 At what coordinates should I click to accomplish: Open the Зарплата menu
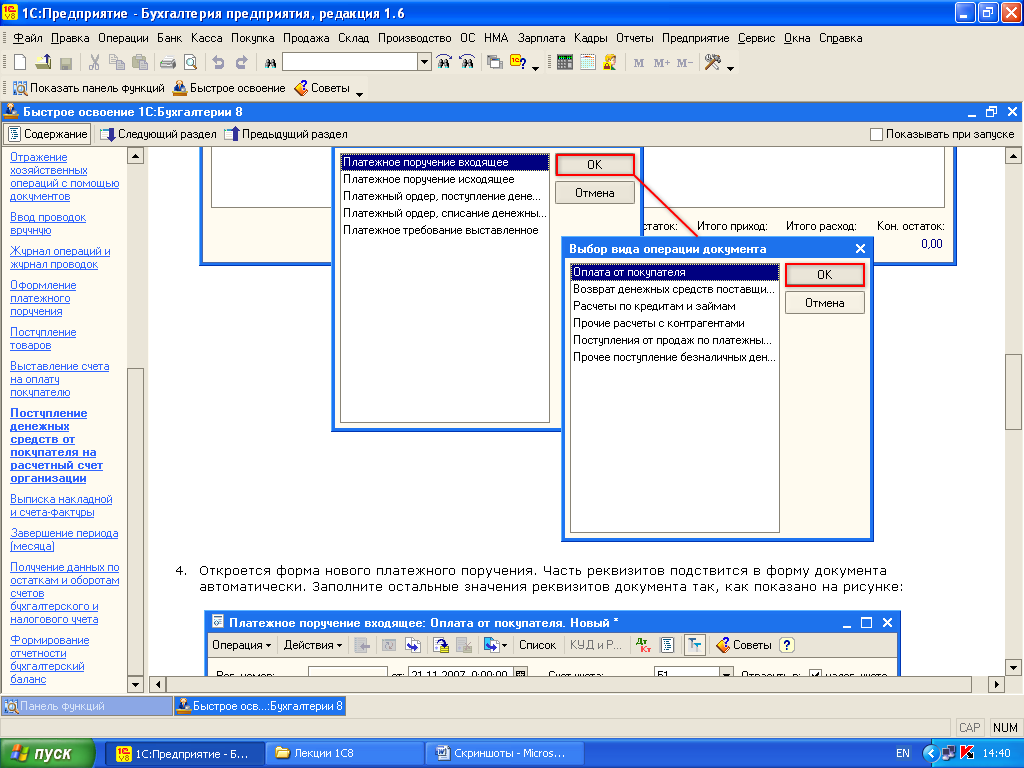541,38
